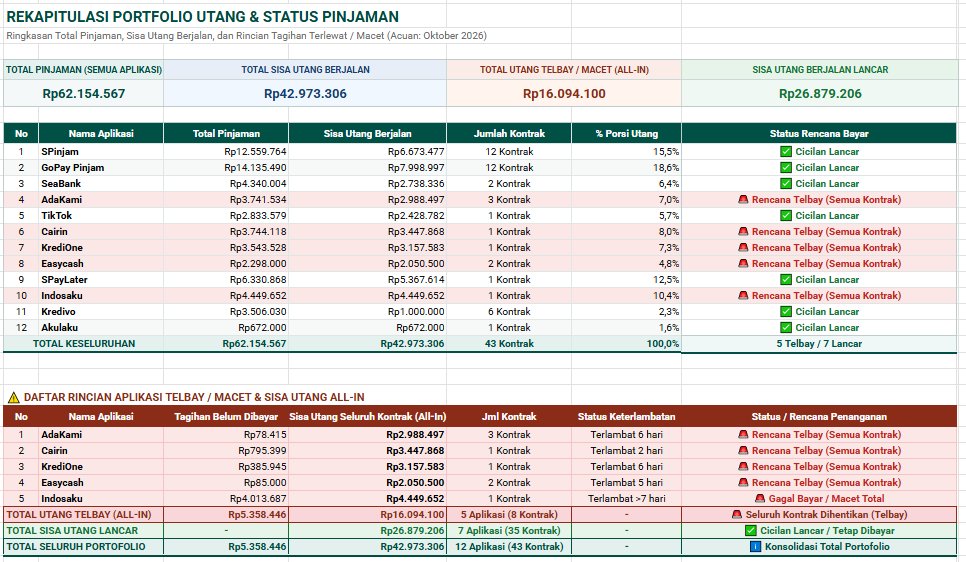This screenshot has height=562, width=966.
Task: Select the green check icon in SeaBank row
Action: click(785, 184)
